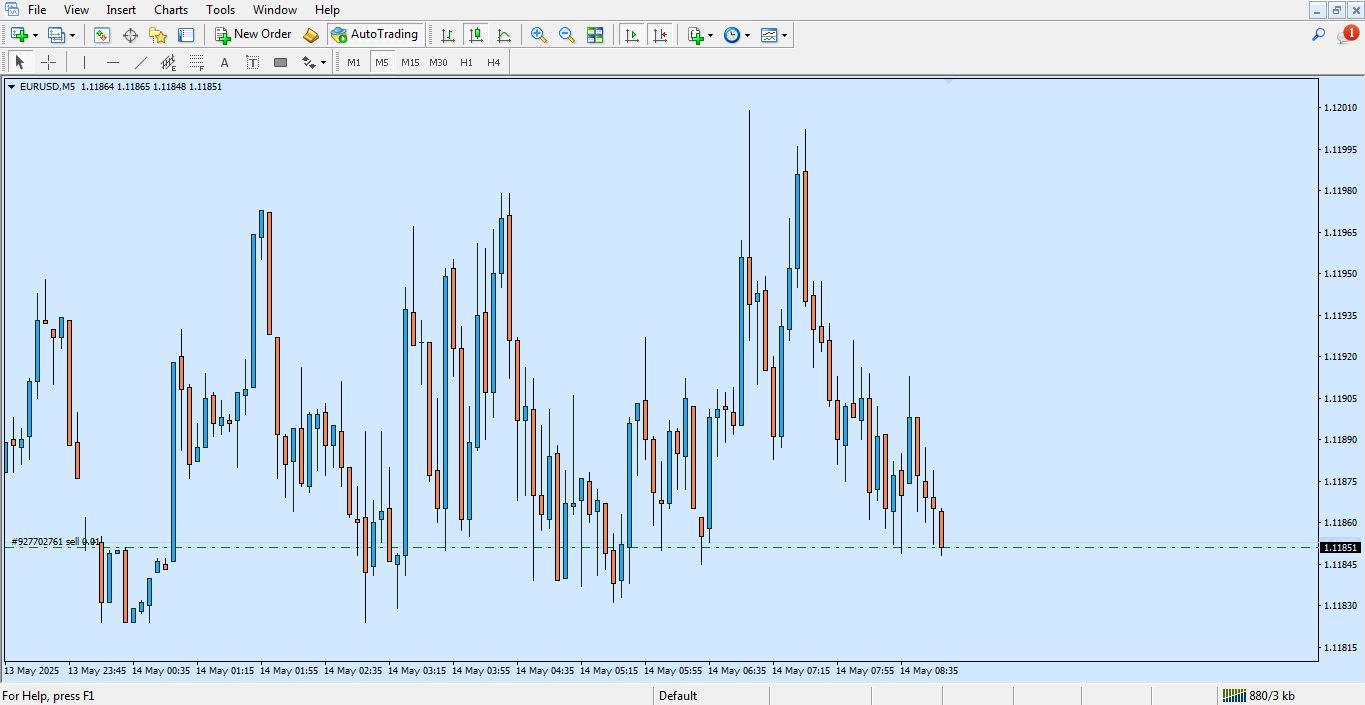The height and width of the screenshot is (705, 1365).
Task: Expand the Profiles dropdown arrow
Action: 72,35
